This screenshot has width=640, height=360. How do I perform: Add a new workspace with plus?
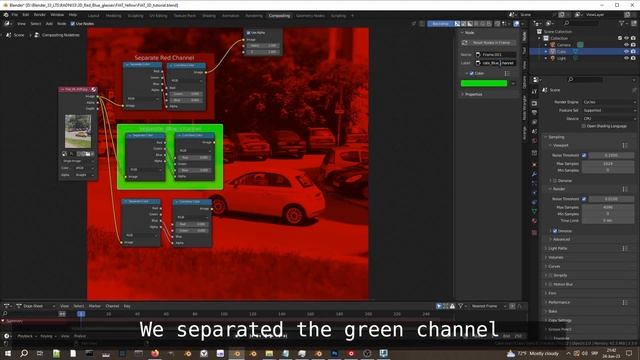pyautogui.click(x=353, y=16)
